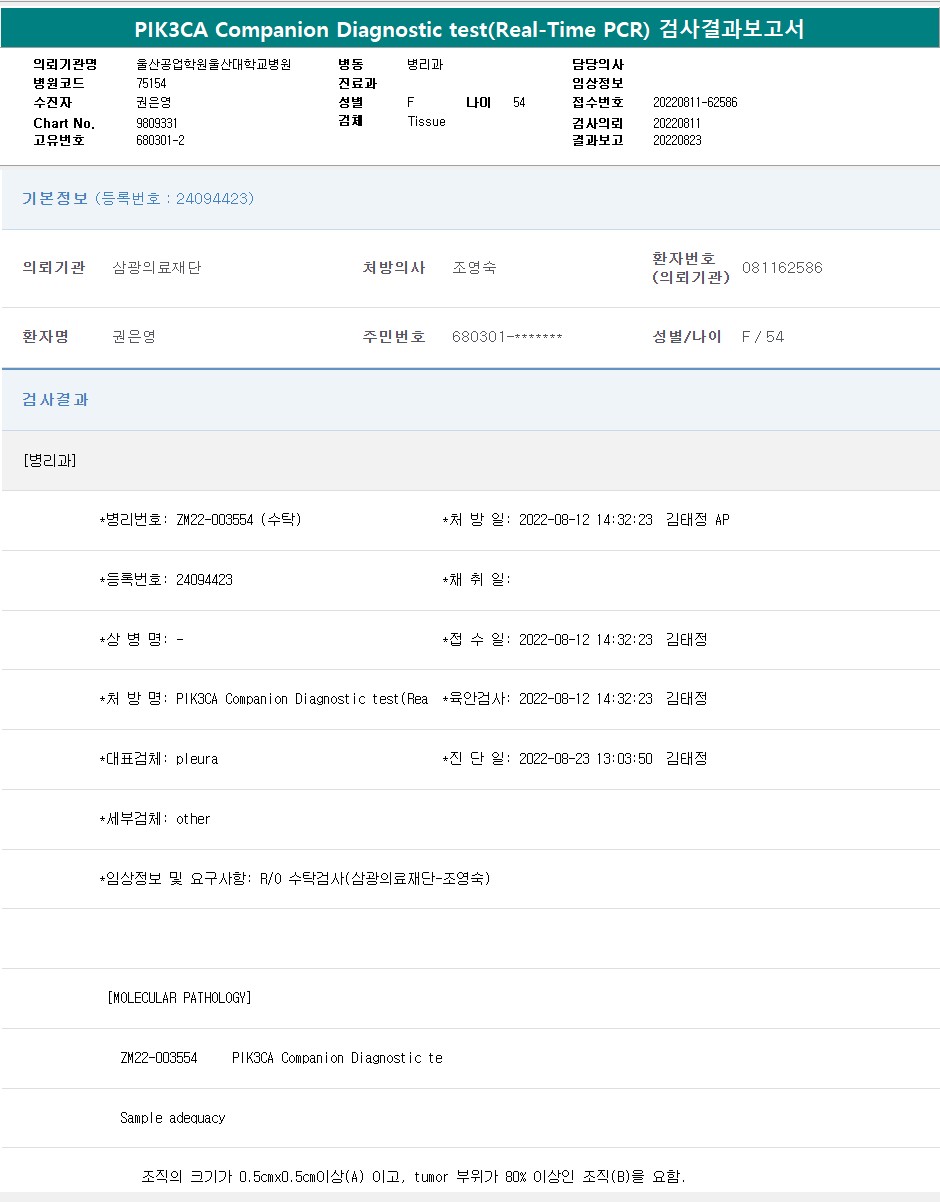Click the specimen type value Tissue
Screen dimensions: 940x1202
(427, 121)
